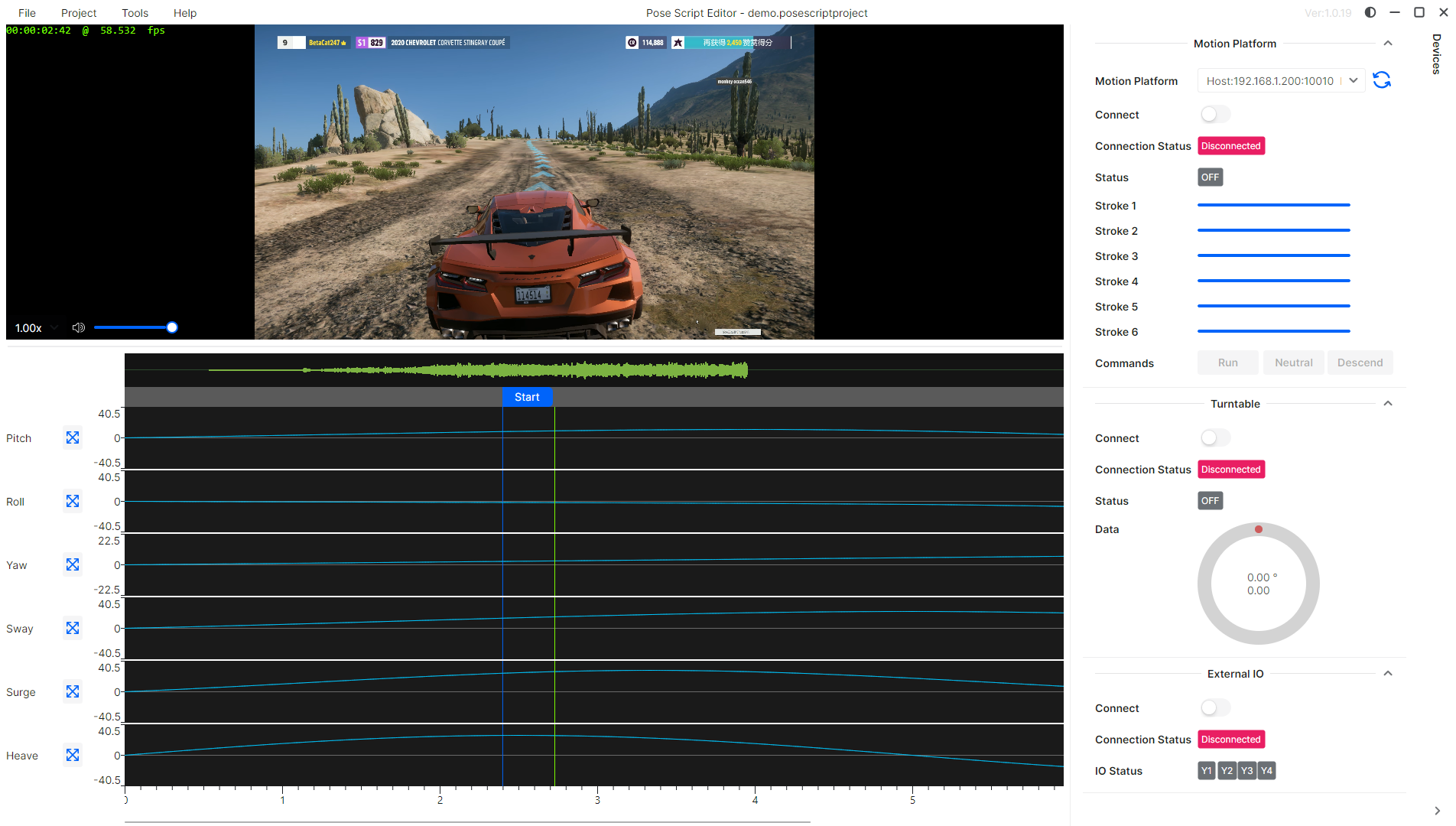Toggle the Turntable Connect switch
The height and width of the screenshot is (826, 1456).
pos(1215,437)
